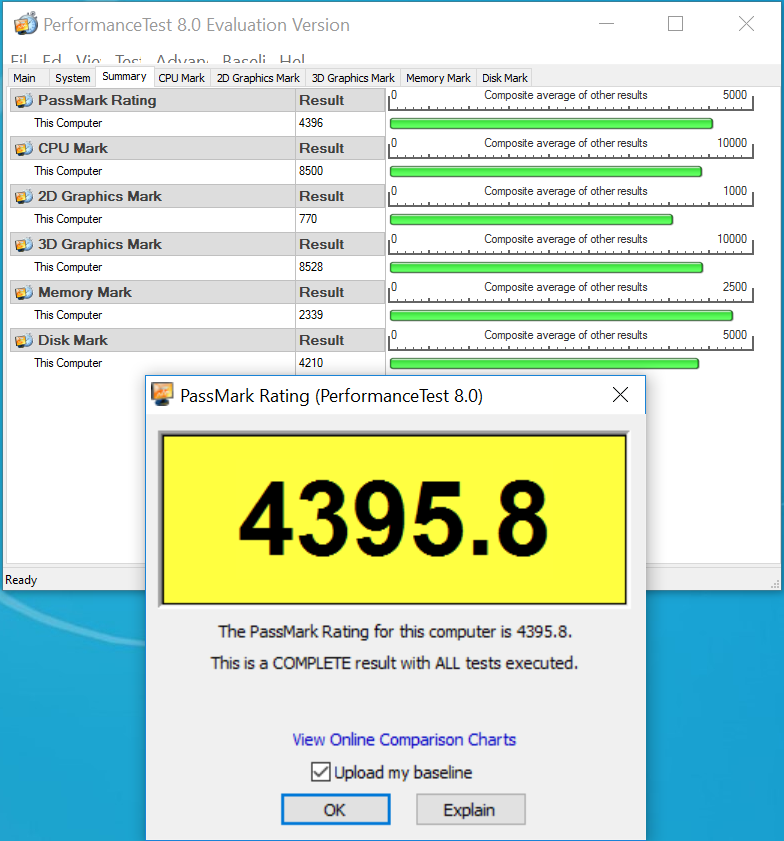Click the 2D Graphics Mark green result bar
The image size is (784, 841).
531,219
